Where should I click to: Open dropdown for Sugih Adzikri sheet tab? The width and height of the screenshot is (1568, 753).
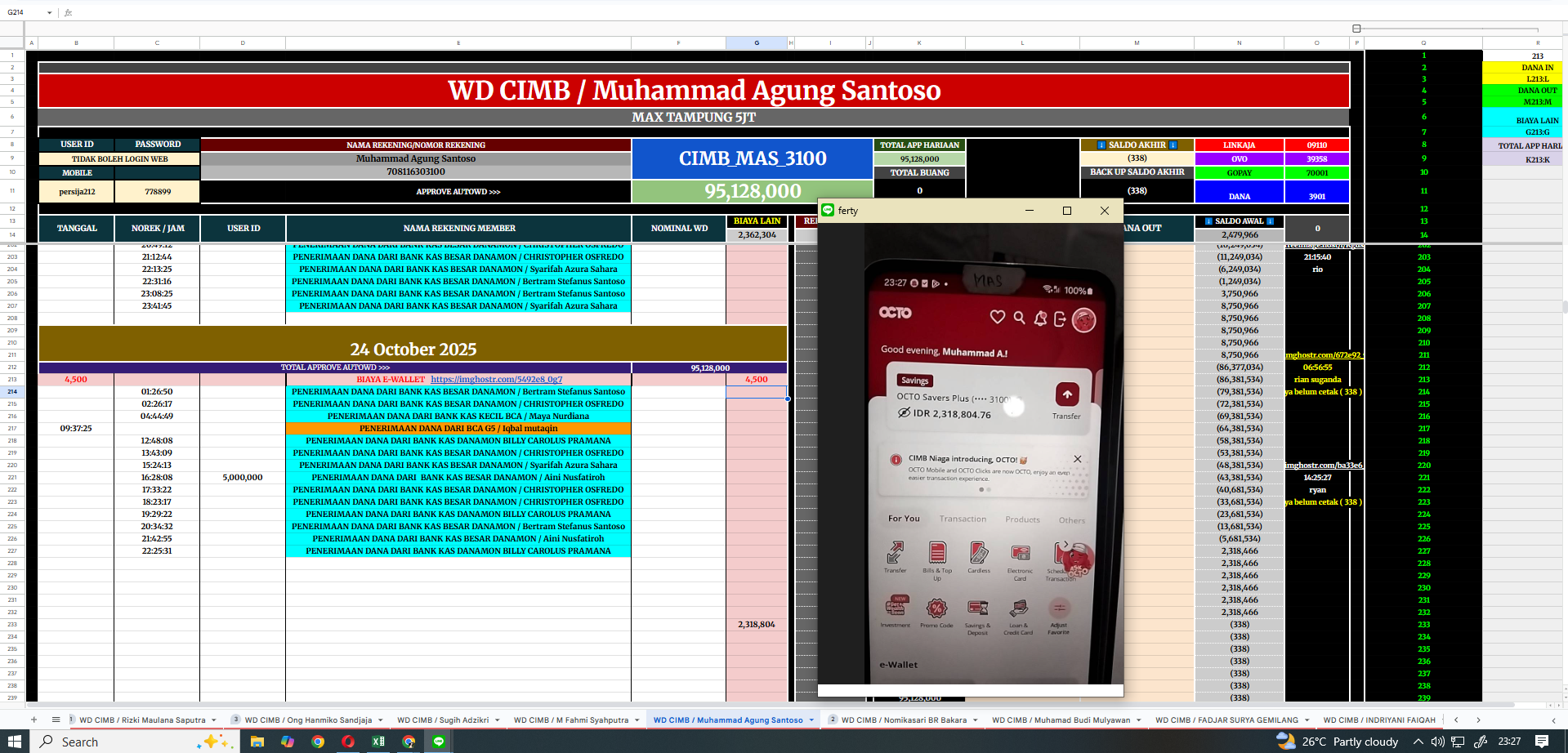tap(497, 720)
